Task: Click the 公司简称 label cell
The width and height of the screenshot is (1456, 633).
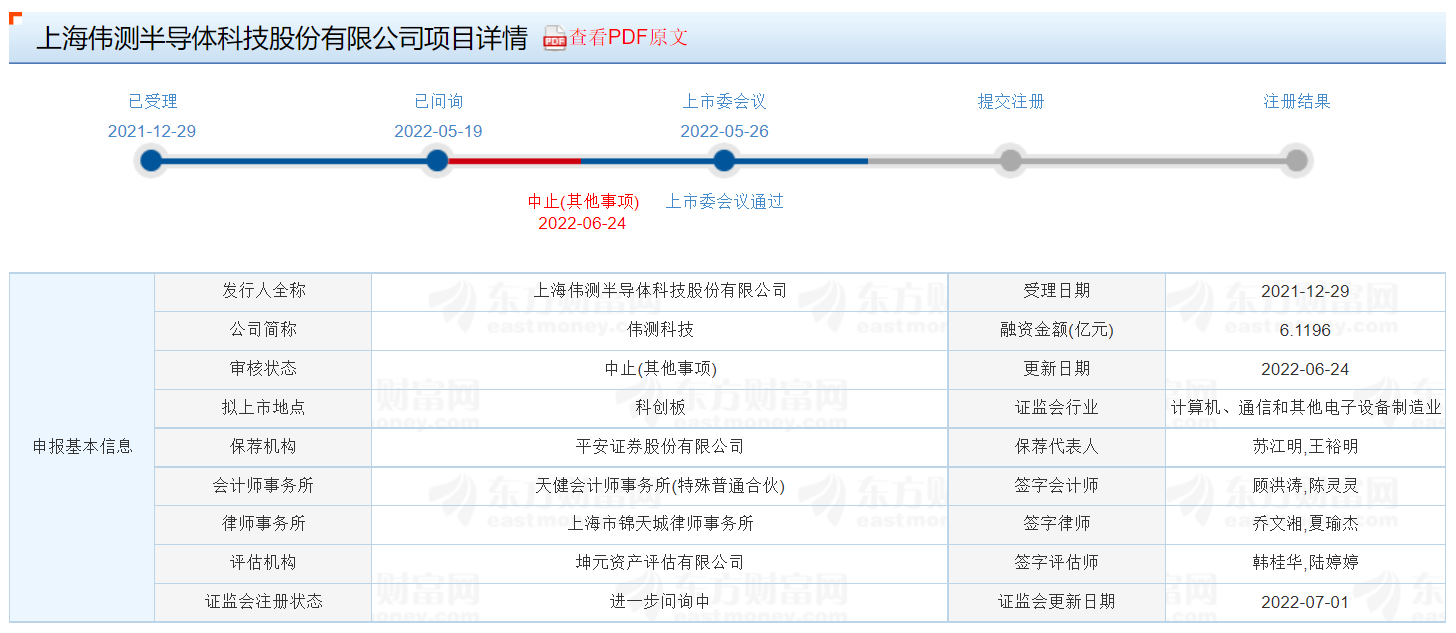Action: pos(263,330)
